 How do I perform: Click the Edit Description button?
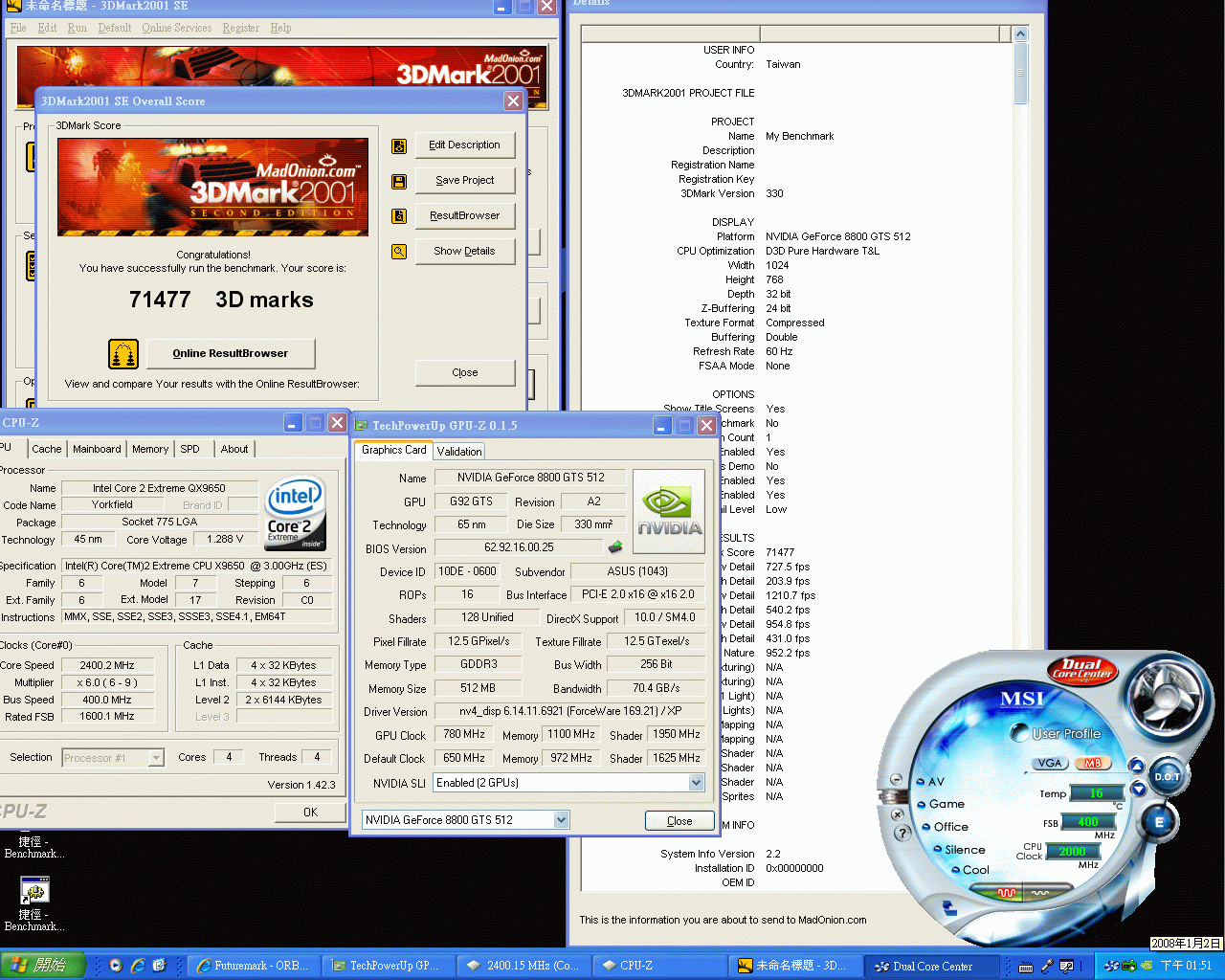(465, 145)
